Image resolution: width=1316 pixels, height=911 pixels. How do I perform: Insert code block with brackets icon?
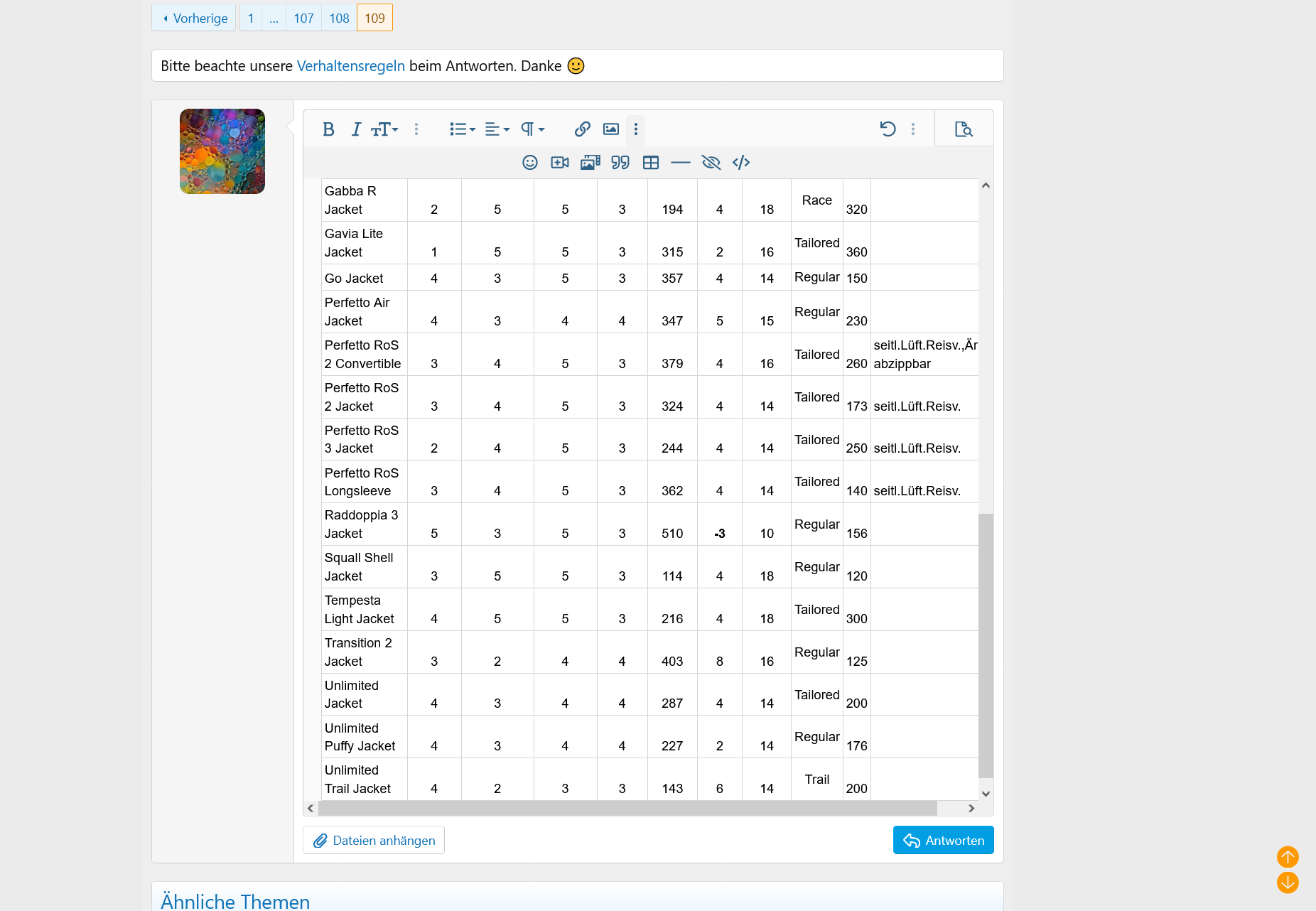click(740, 163)
